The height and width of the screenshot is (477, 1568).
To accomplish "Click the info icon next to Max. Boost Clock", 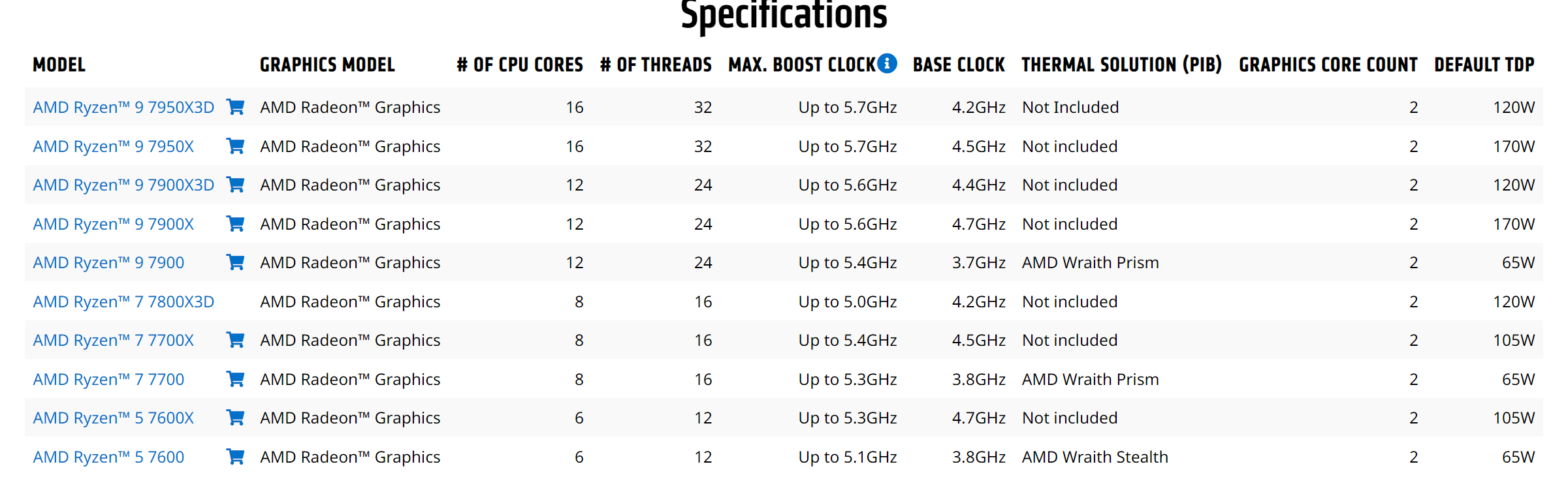I will pyautogui.click(x=887, y=63).
